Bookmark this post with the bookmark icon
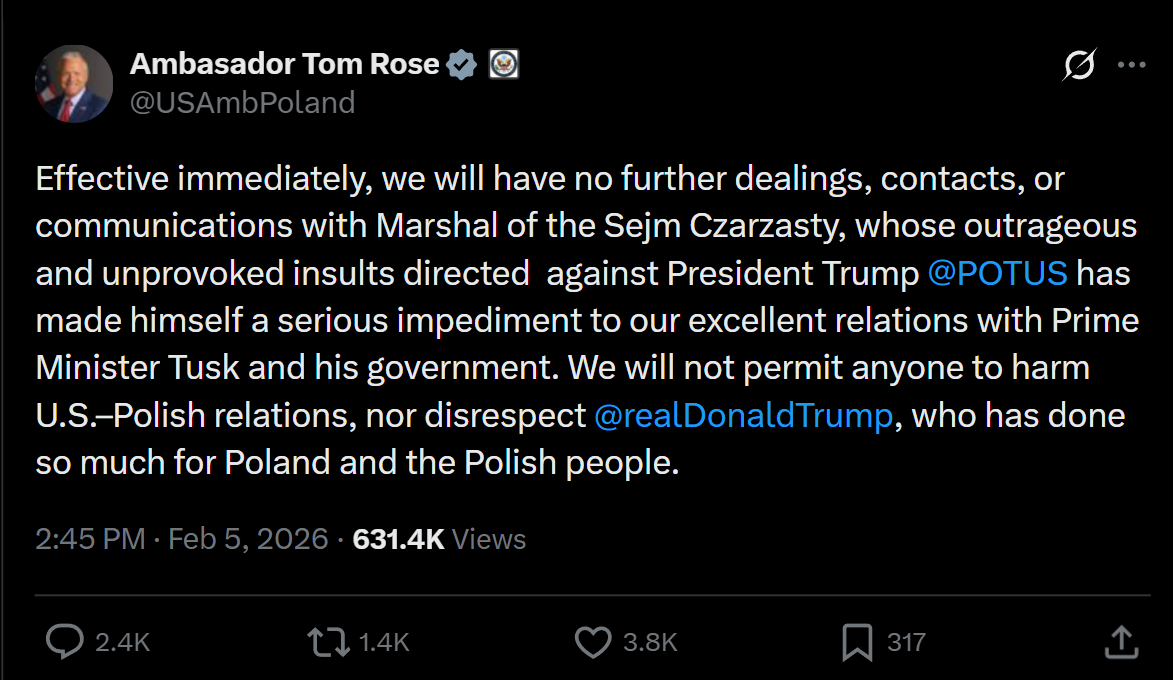Image resolution: width=1173 pixels, height=680 pixels. point(857,642)
